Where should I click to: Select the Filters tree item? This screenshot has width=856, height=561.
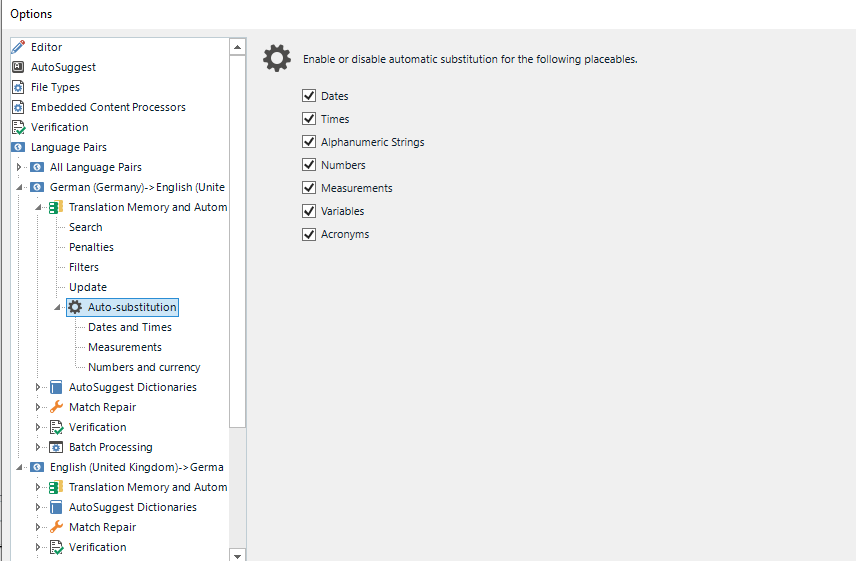[x=84, y=267]
